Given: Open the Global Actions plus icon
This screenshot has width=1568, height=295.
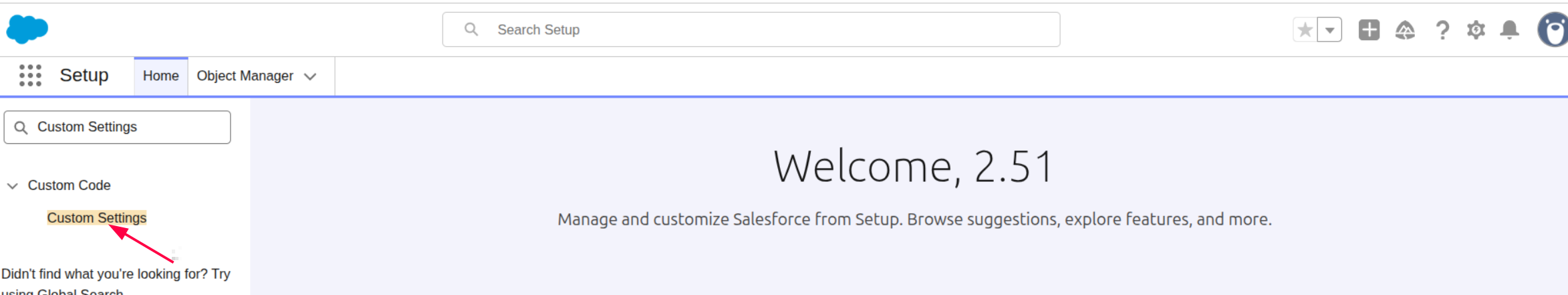Looking at the screenshot, I should (x=1369, y=30).
